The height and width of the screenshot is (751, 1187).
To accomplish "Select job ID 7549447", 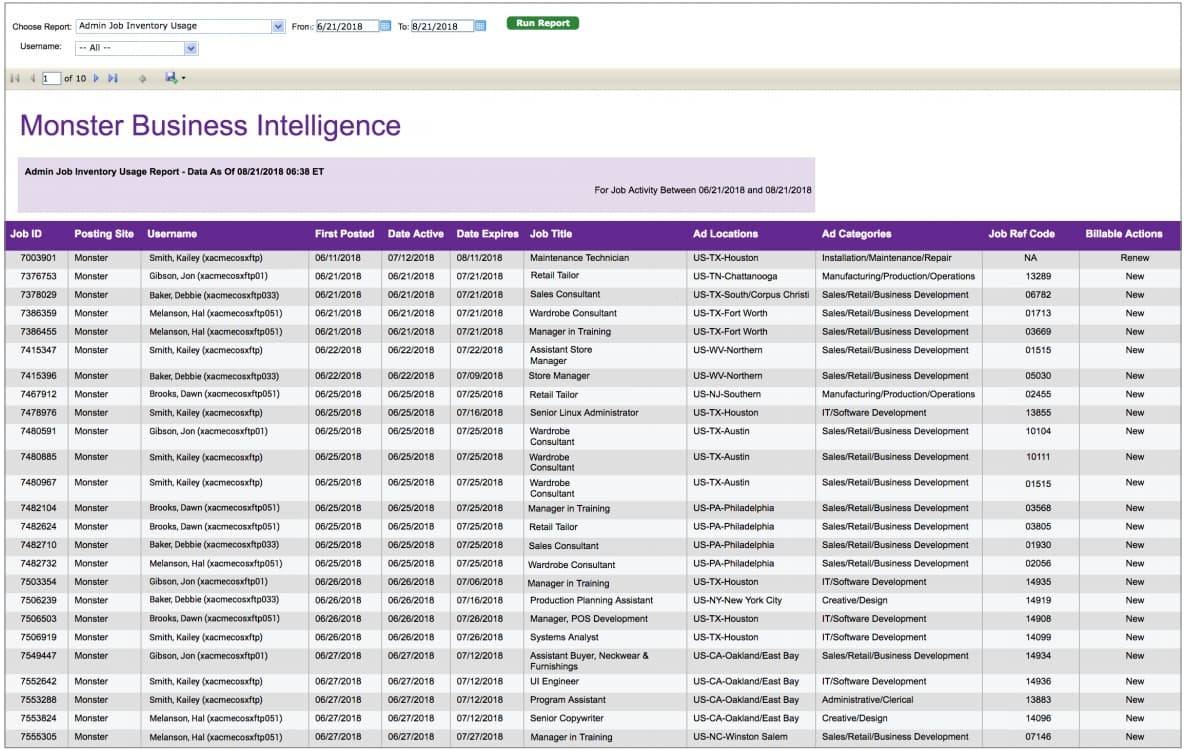I will (38, 656).
